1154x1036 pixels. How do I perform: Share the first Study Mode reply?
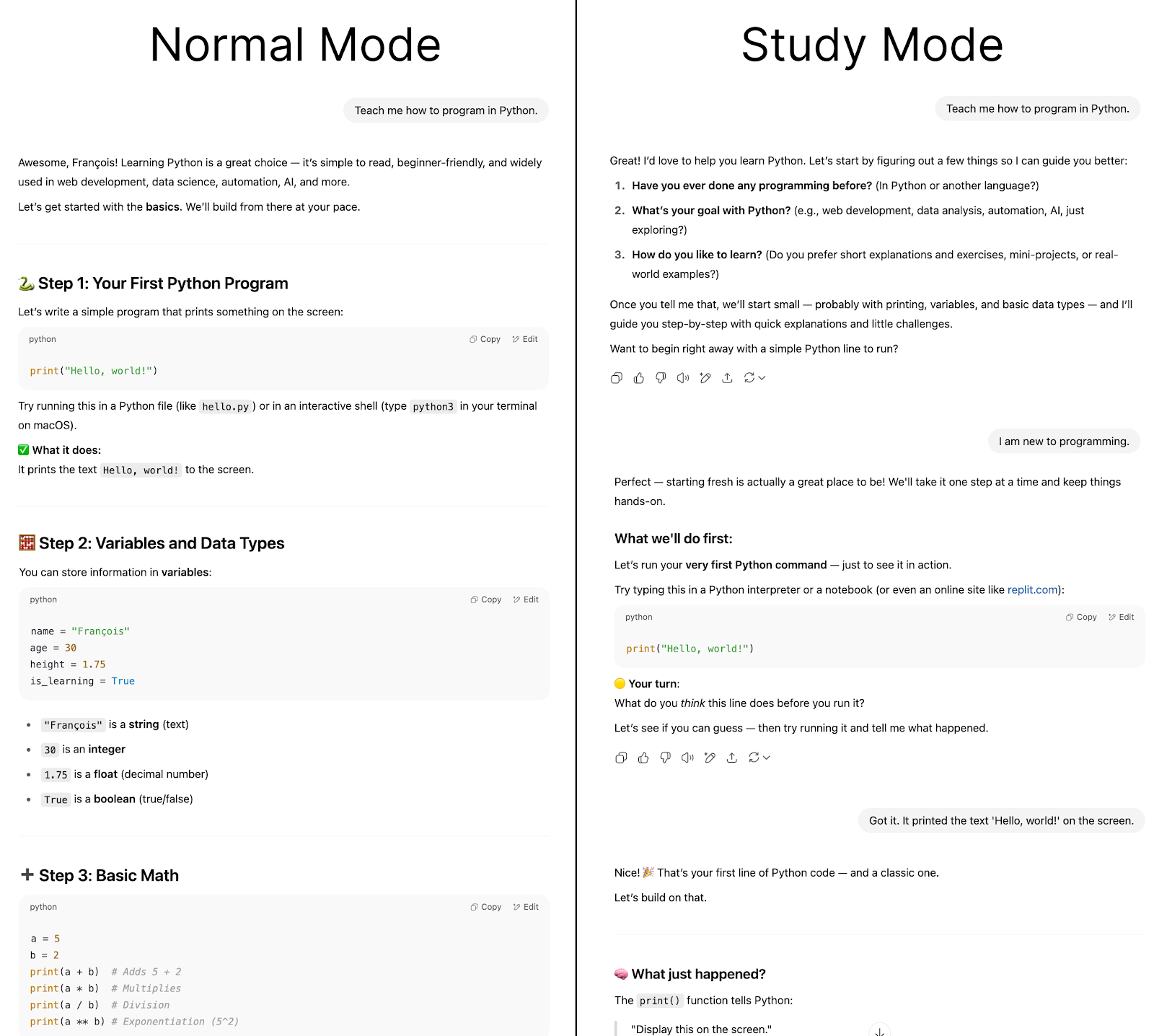pos(727,378)
